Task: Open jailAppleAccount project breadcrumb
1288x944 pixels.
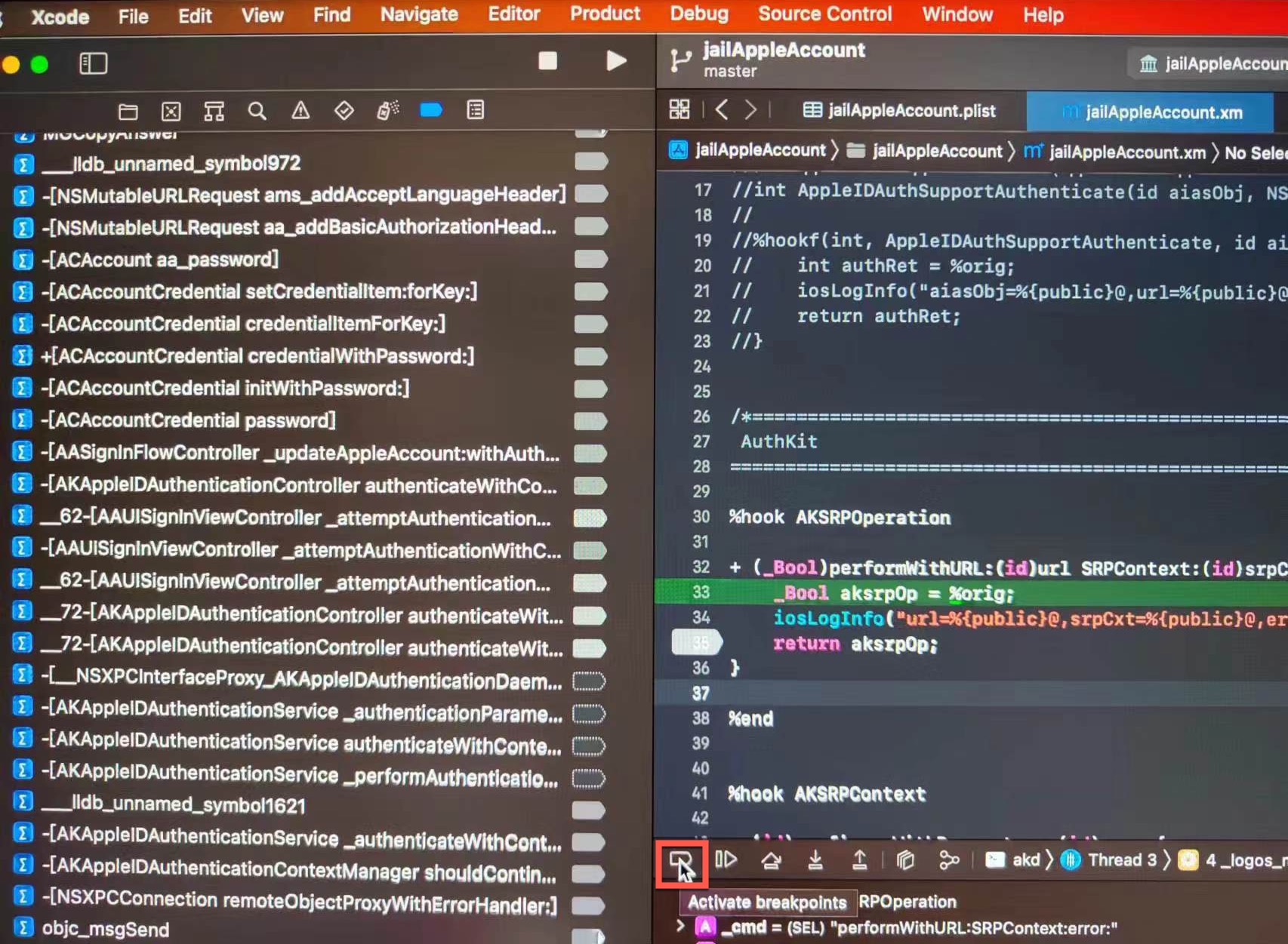Action: (747, 150)
